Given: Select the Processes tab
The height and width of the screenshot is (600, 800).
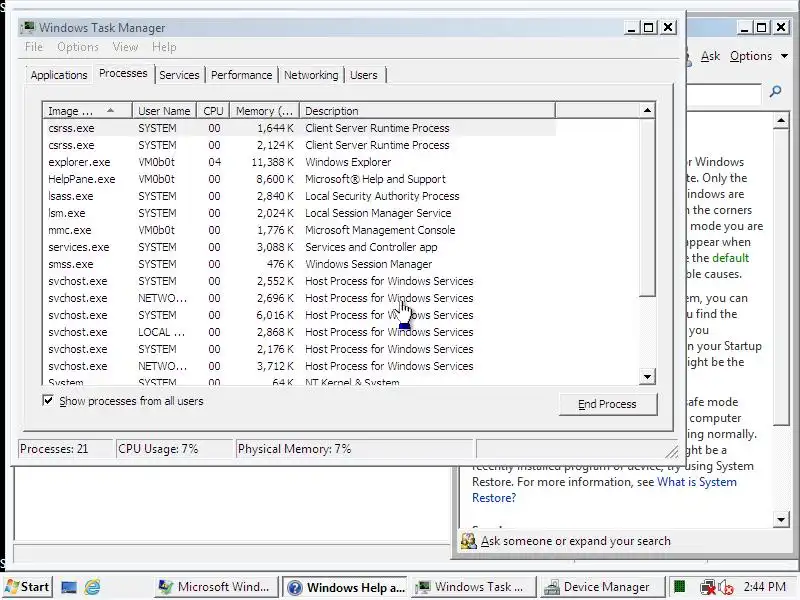Looking at the screenshot, I should pyautogui.click(x=123, y=73).
